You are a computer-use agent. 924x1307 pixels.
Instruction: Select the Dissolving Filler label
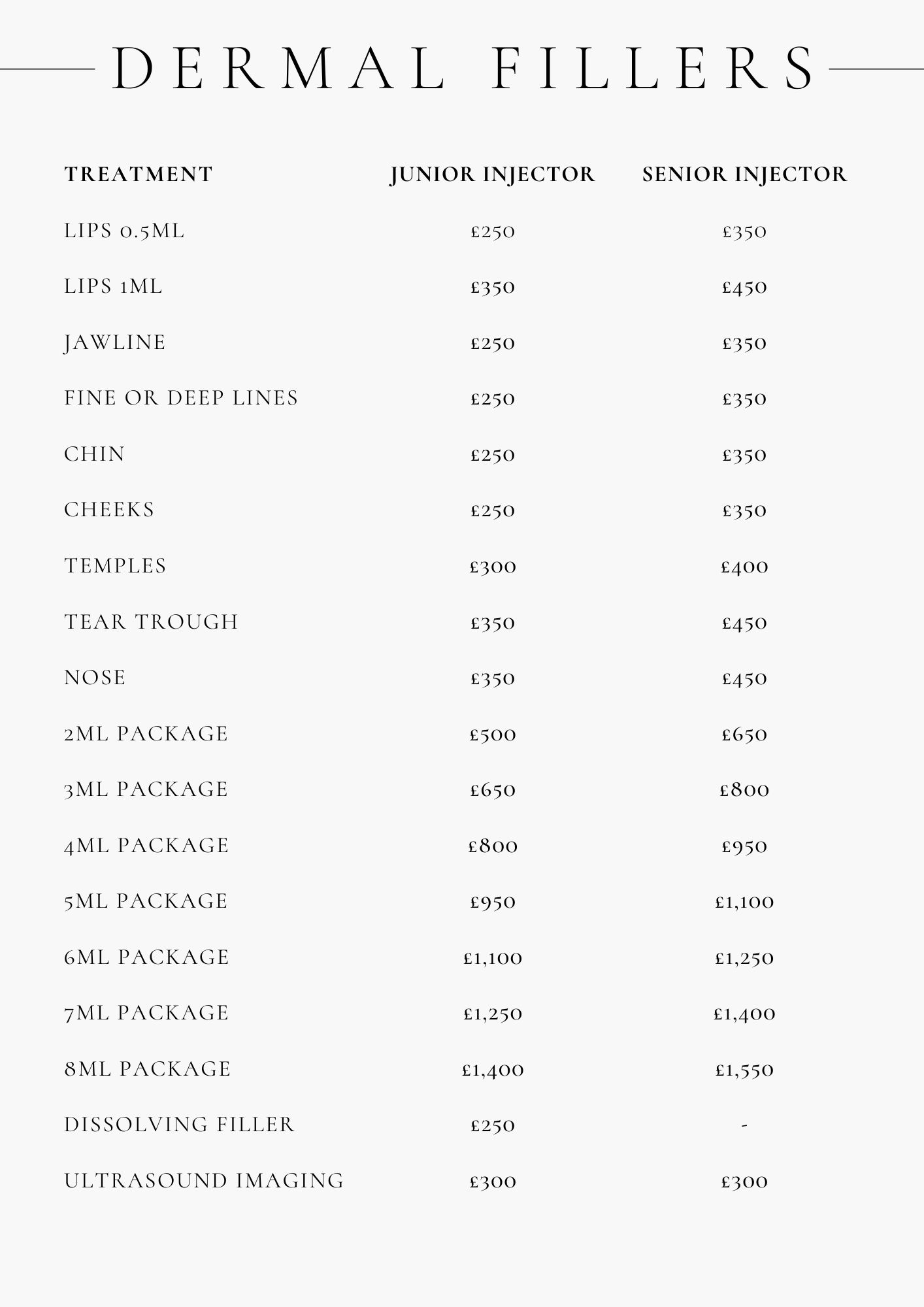tap(180, 1125)
